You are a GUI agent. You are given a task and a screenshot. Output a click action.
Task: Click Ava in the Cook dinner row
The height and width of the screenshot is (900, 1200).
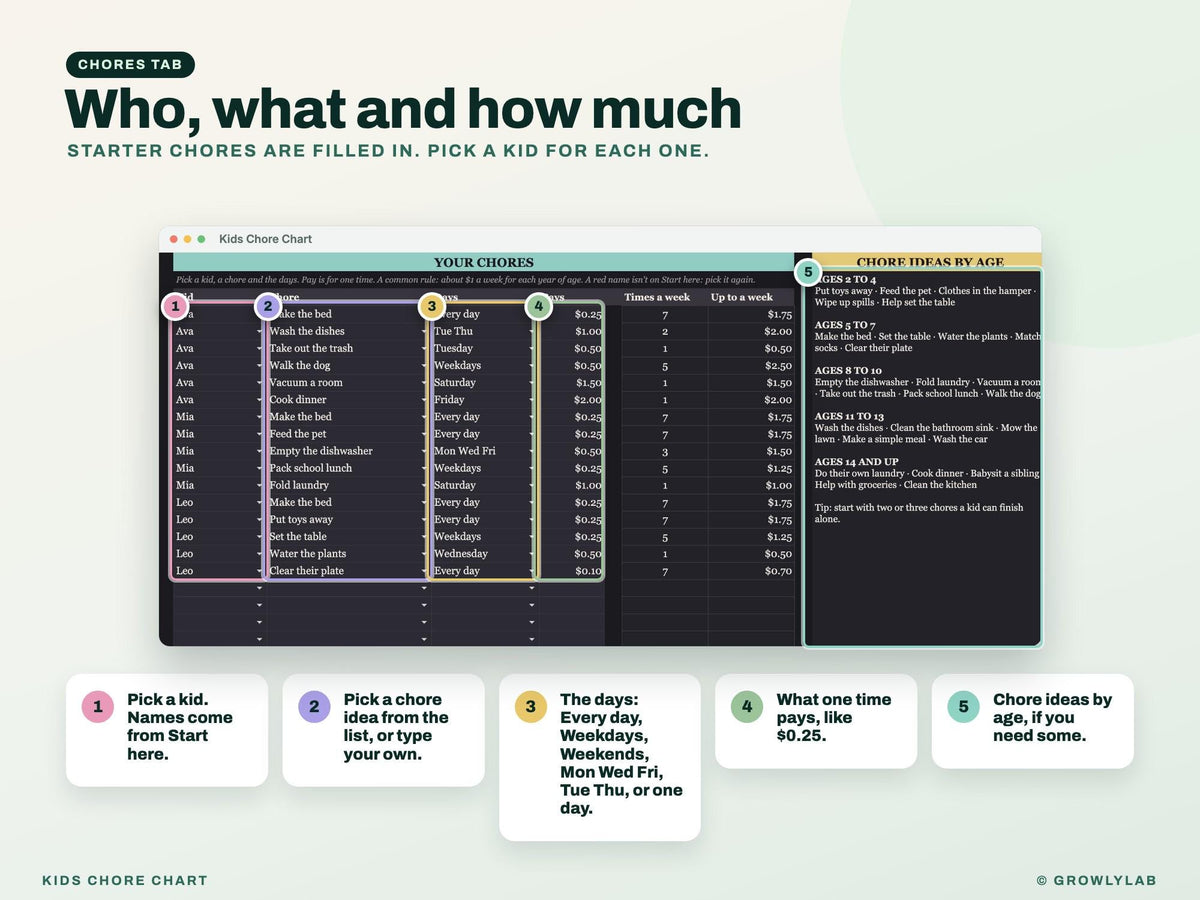[x=185, y=400]
